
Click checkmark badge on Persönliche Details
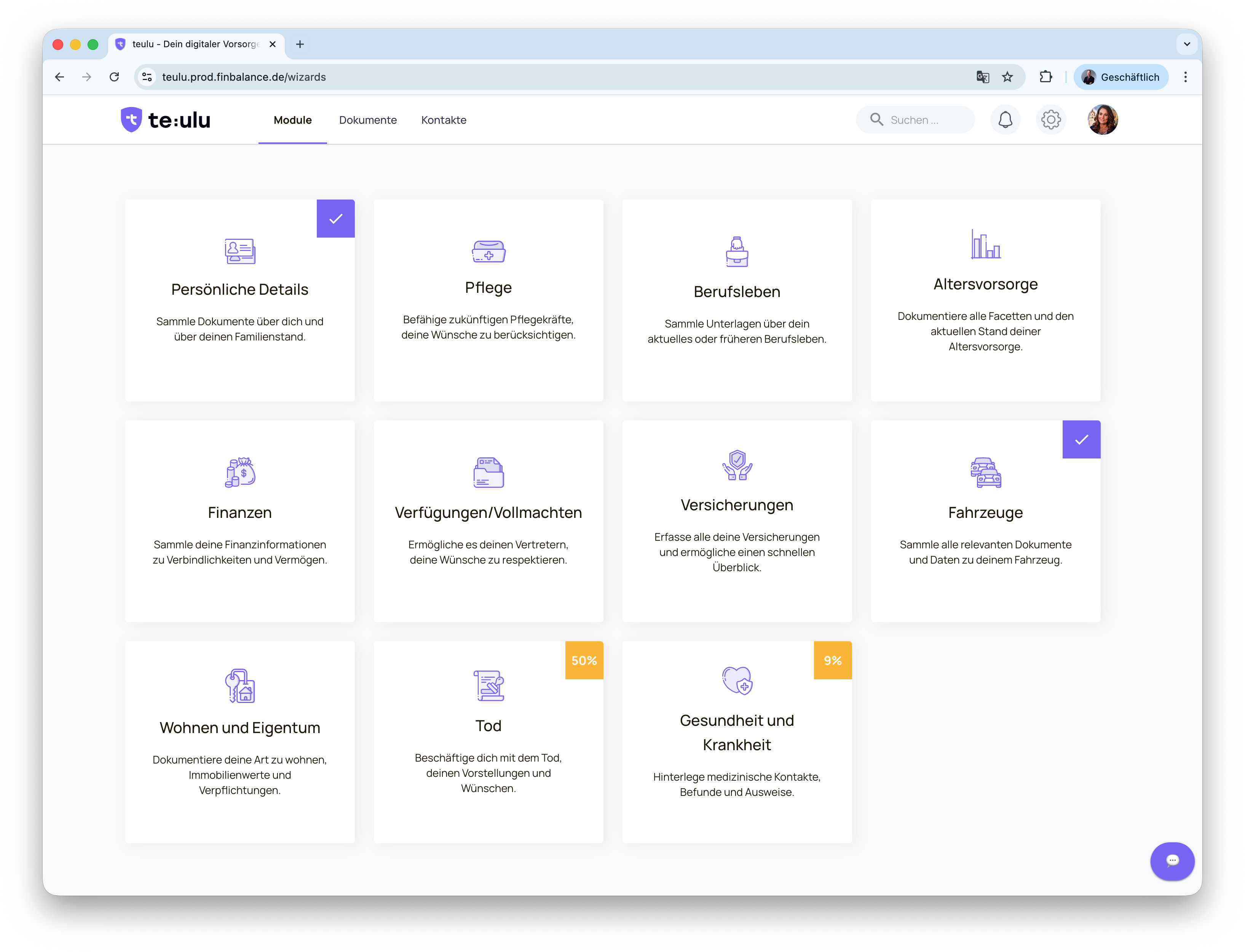pos(335,219)
